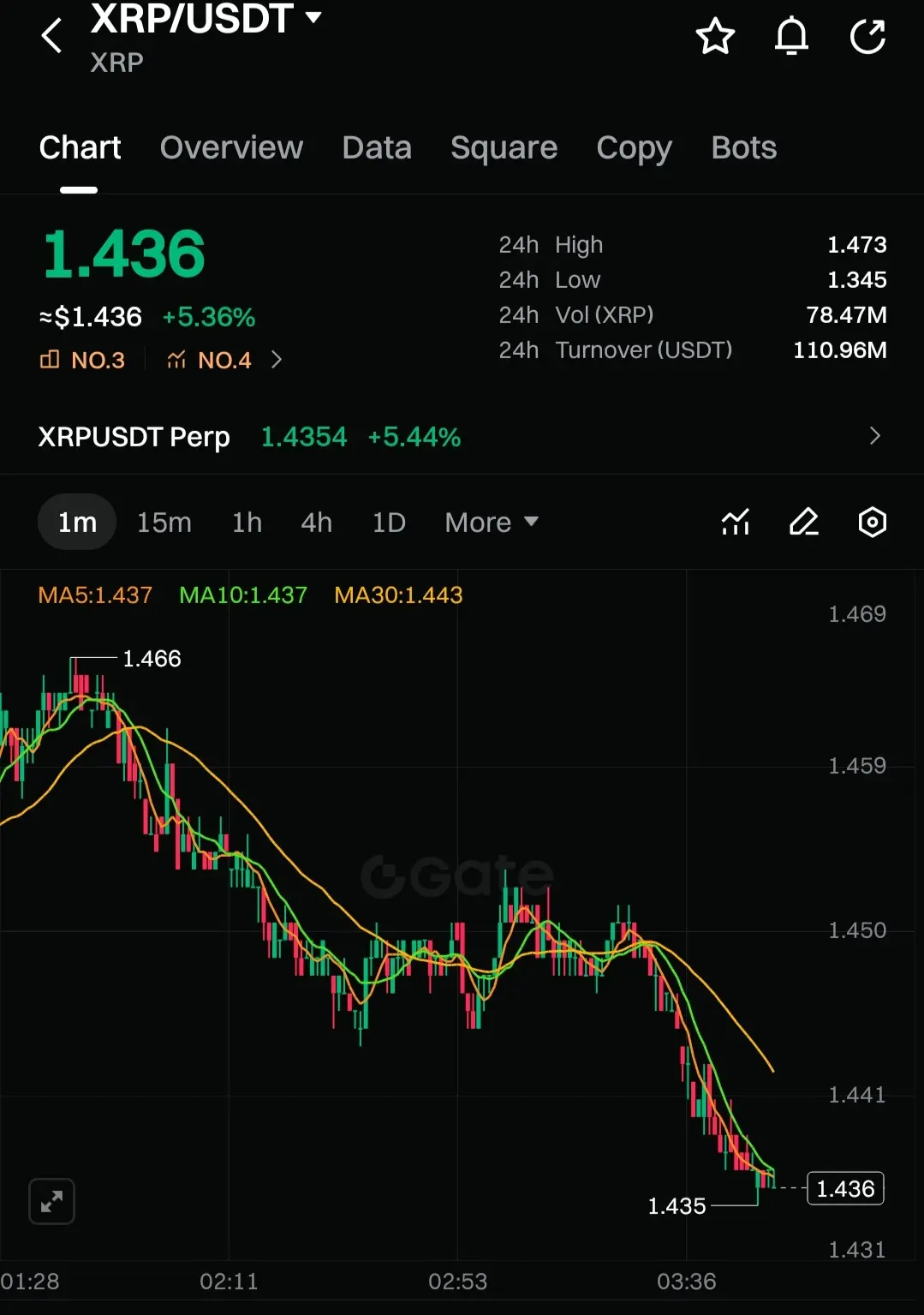Select the 1D timeframe
The width and height of the screenshot is (924, 1315).
tap(389, 522)
